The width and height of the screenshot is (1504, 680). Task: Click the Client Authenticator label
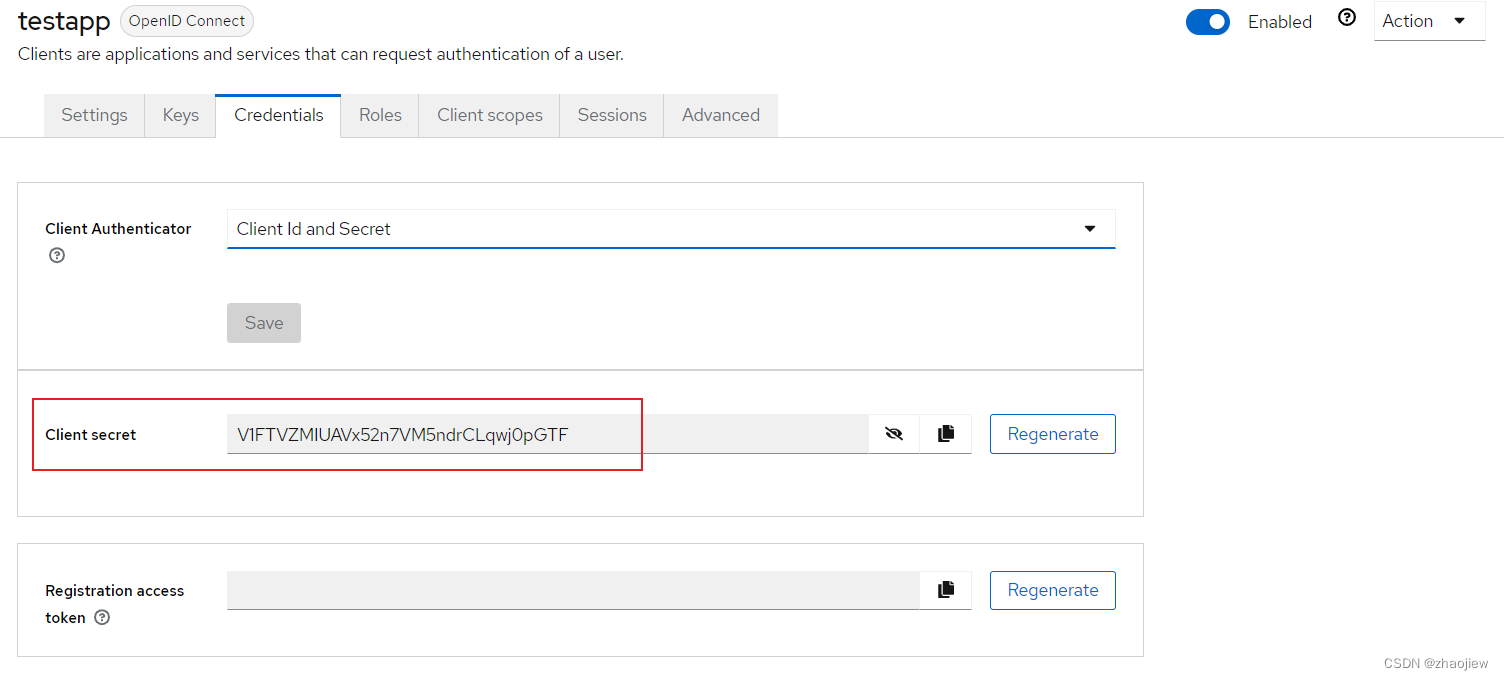point(118,229)
